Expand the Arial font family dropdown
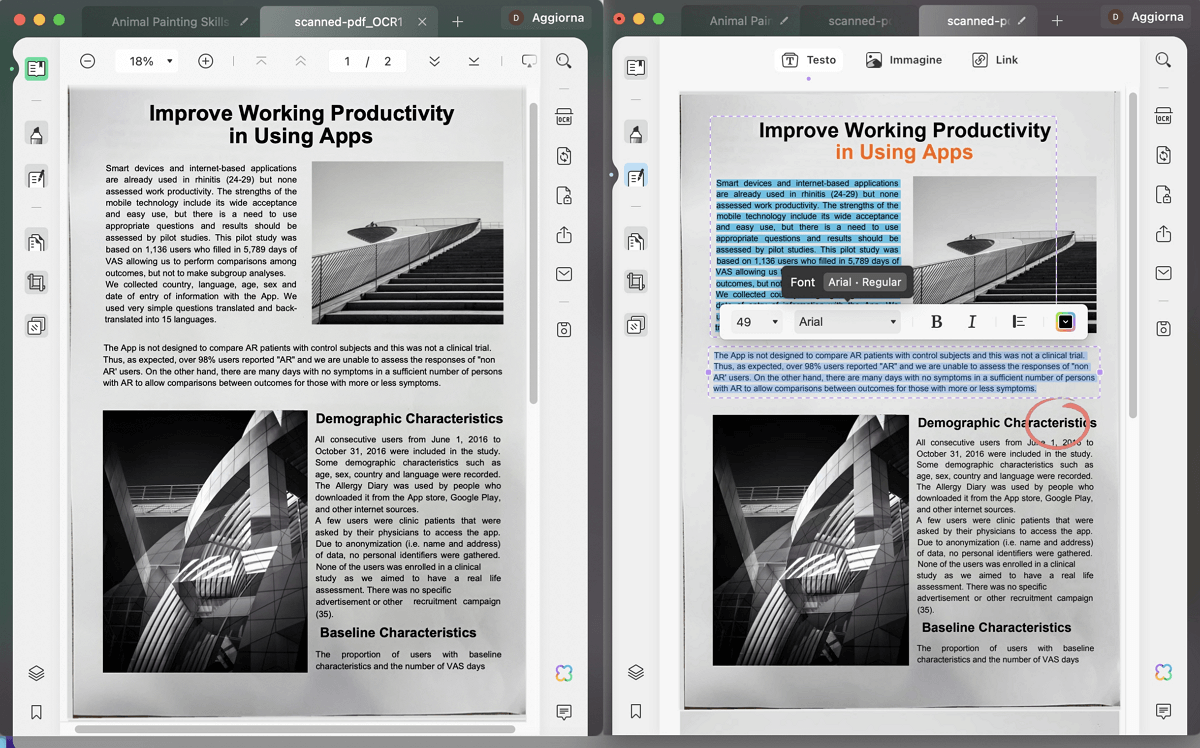This screenshot has height=748, width=1200. click(x=848, y=322)
